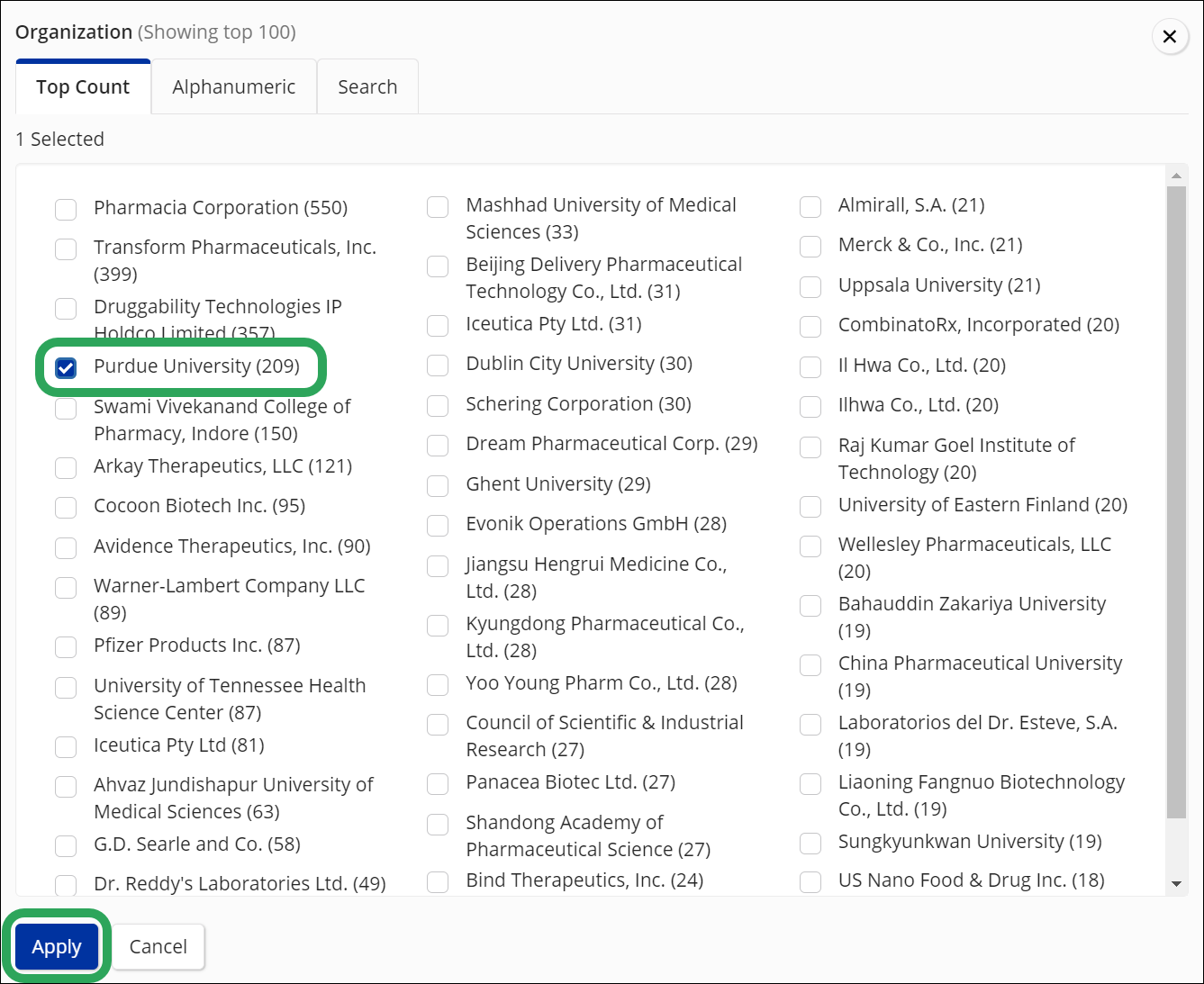
Task: Open the Alphanumeric tab
Action: [x=234, y=87]
